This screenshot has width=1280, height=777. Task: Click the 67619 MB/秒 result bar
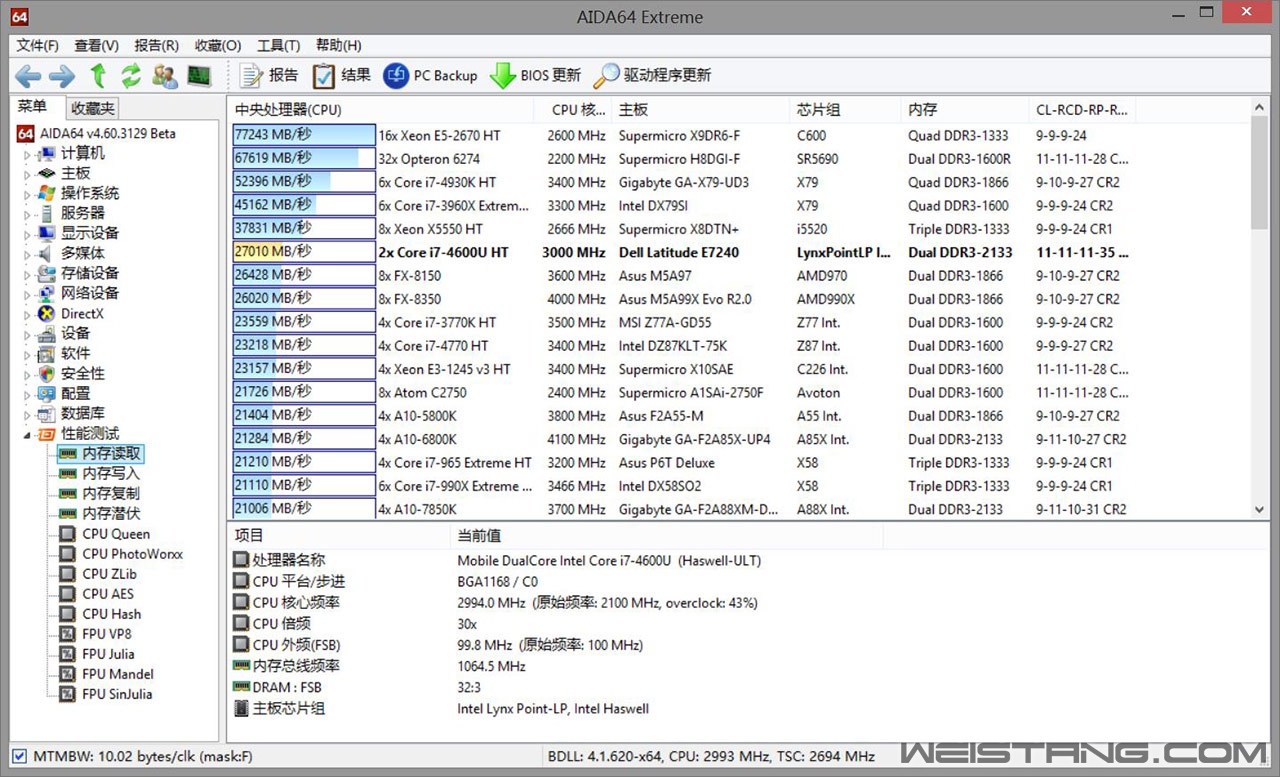[304, 158]
